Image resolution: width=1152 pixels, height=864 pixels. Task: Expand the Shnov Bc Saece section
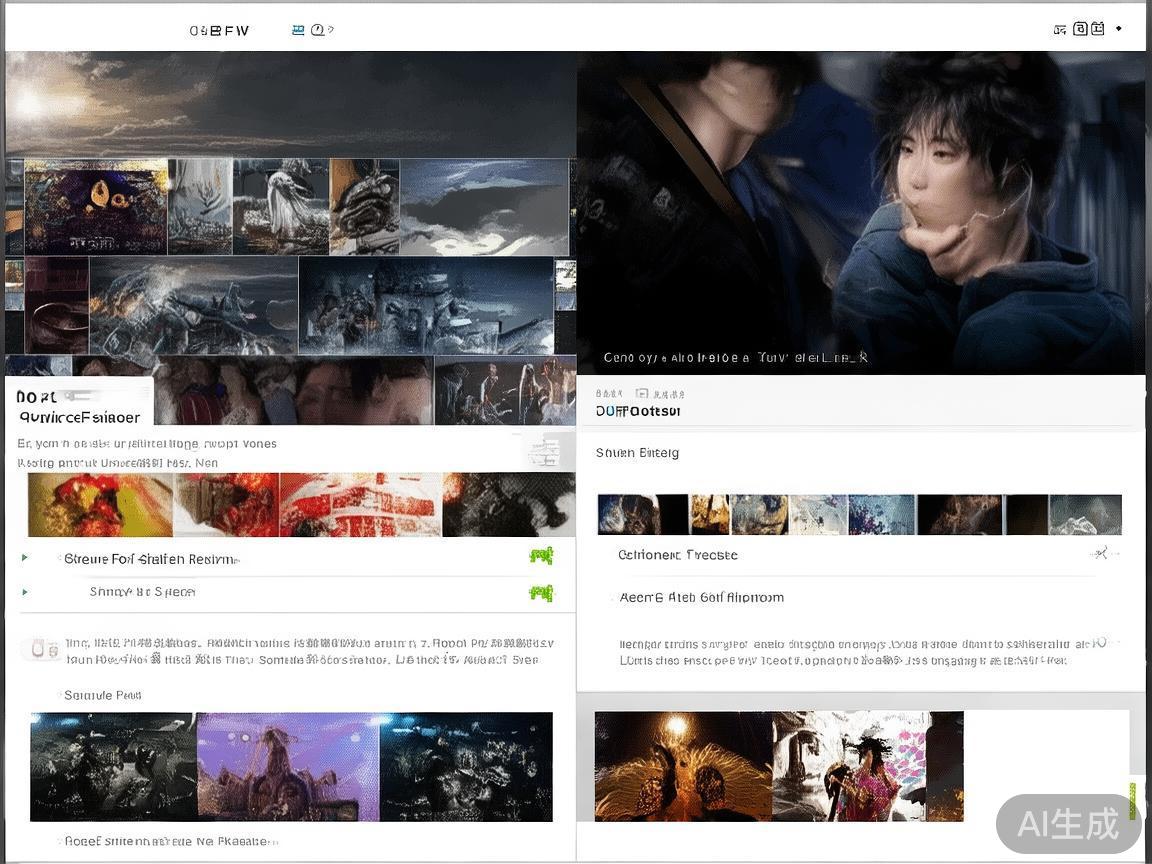[24, 592]
